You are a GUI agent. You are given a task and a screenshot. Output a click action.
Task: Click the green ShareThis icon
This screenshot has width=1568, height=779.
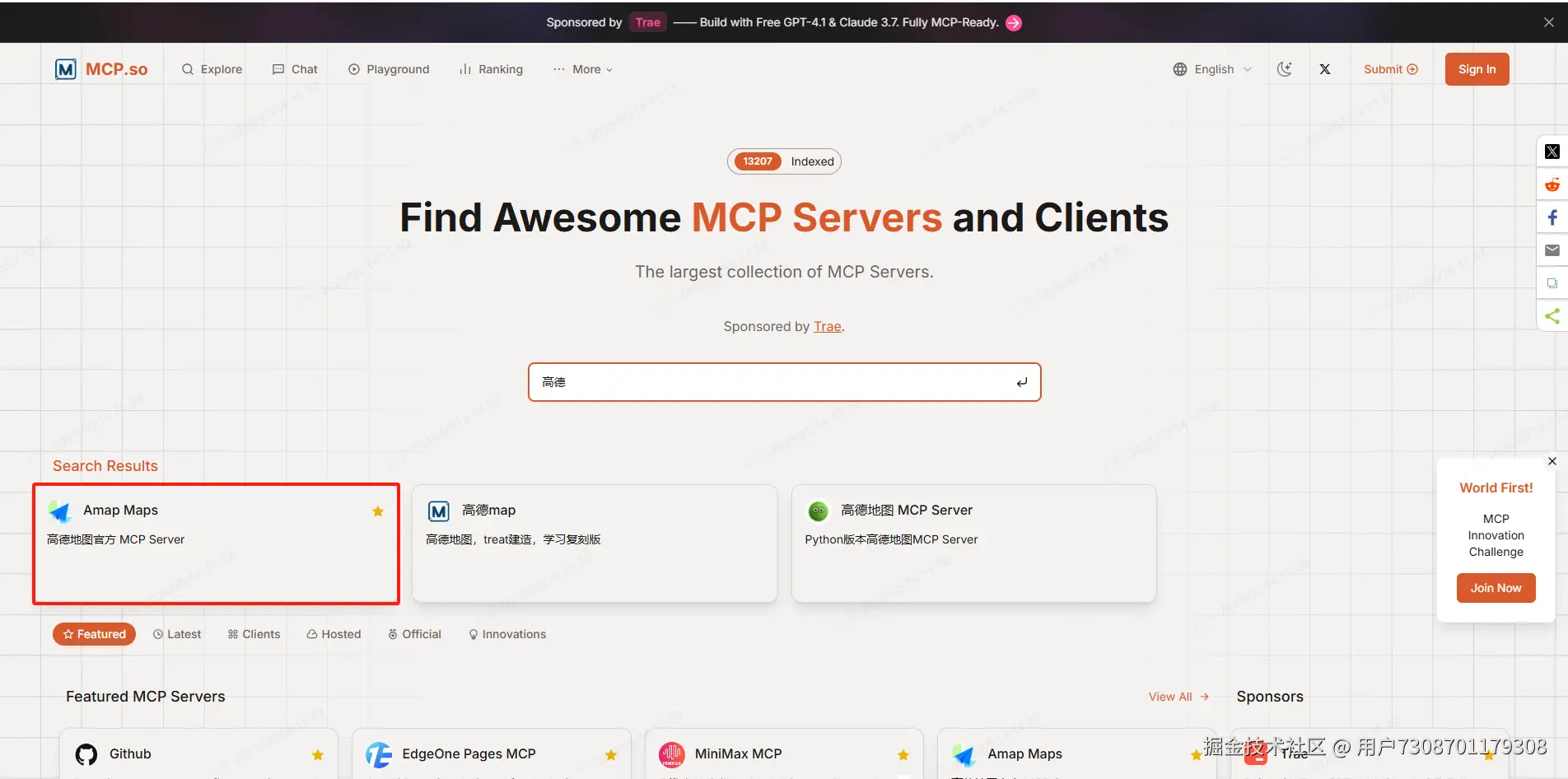click(1552, 316)
